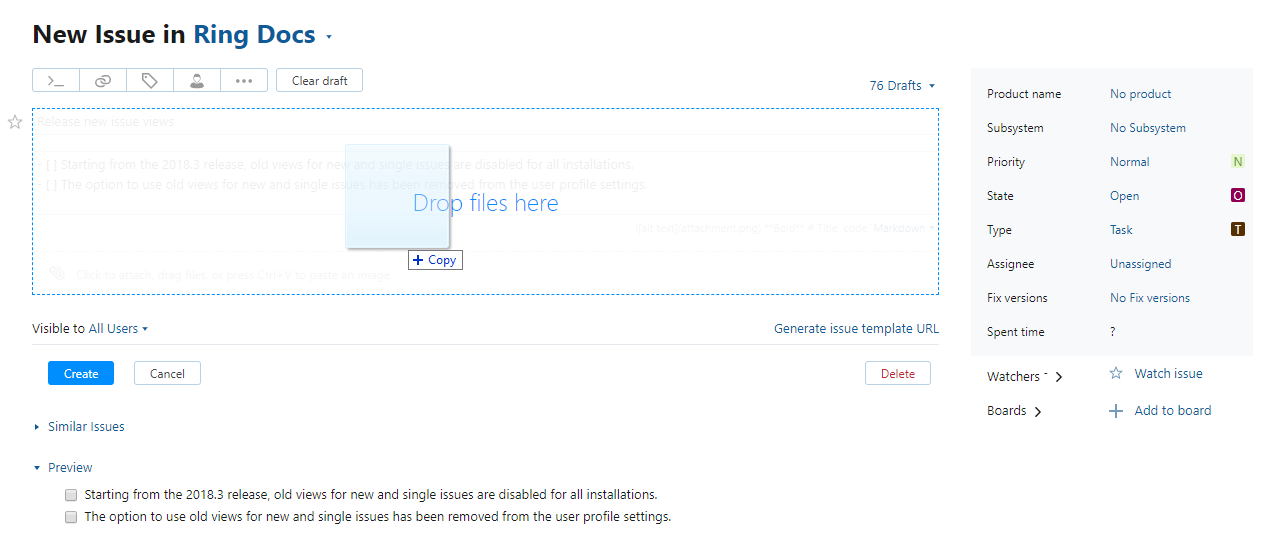This screenshot has height=560, width=1285.
Task: Check the 2018.3 release checkbox in preview
Action: pyautogui.click(x=71, y=494)
